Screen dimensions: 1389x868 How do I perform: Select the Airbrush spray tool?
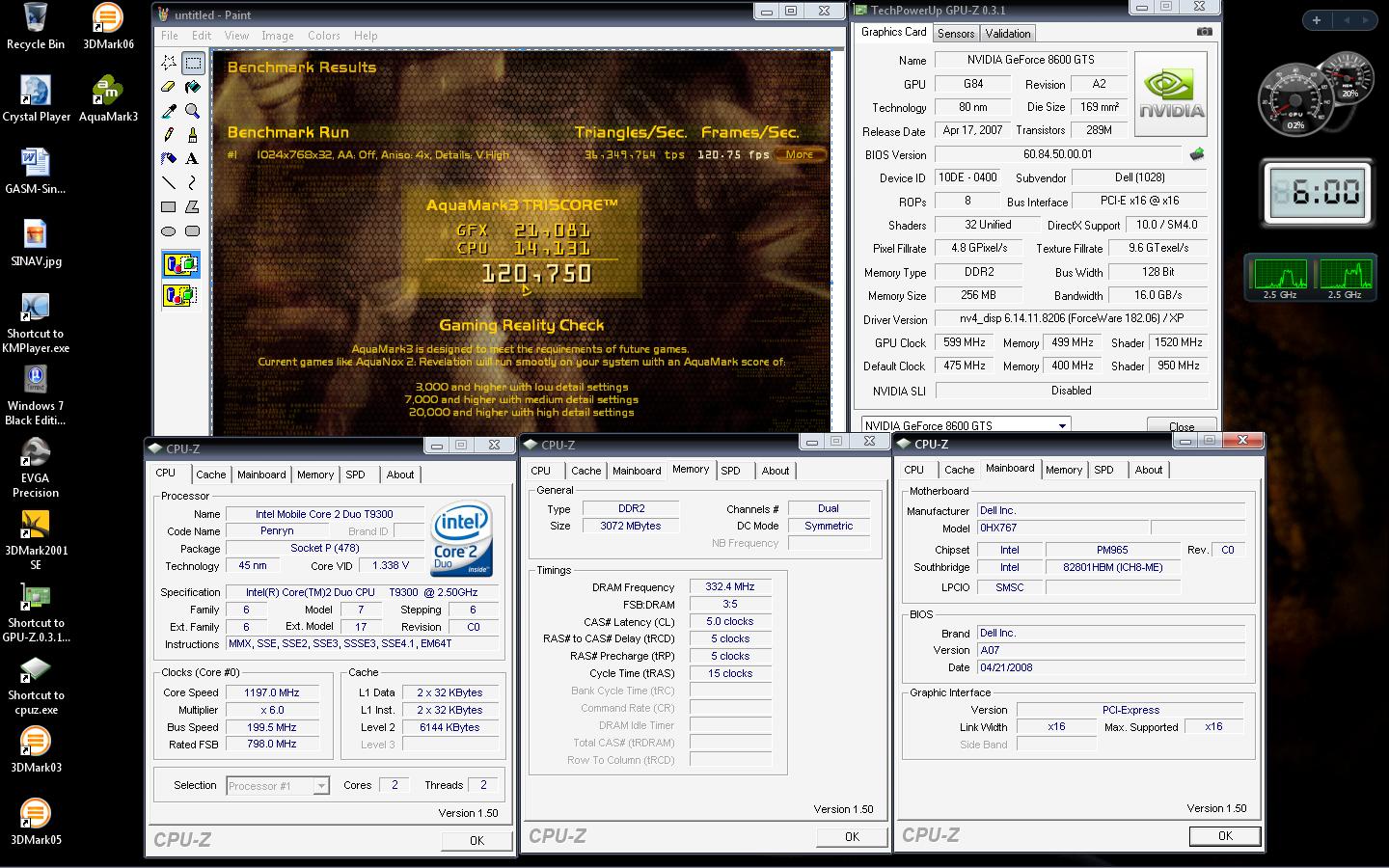pos(169,159)
